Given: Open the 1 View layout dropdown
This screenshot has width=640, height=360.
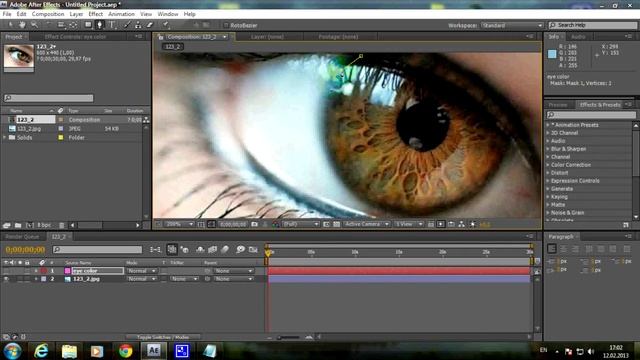Looking at the screenshot, I should [408, 224].
